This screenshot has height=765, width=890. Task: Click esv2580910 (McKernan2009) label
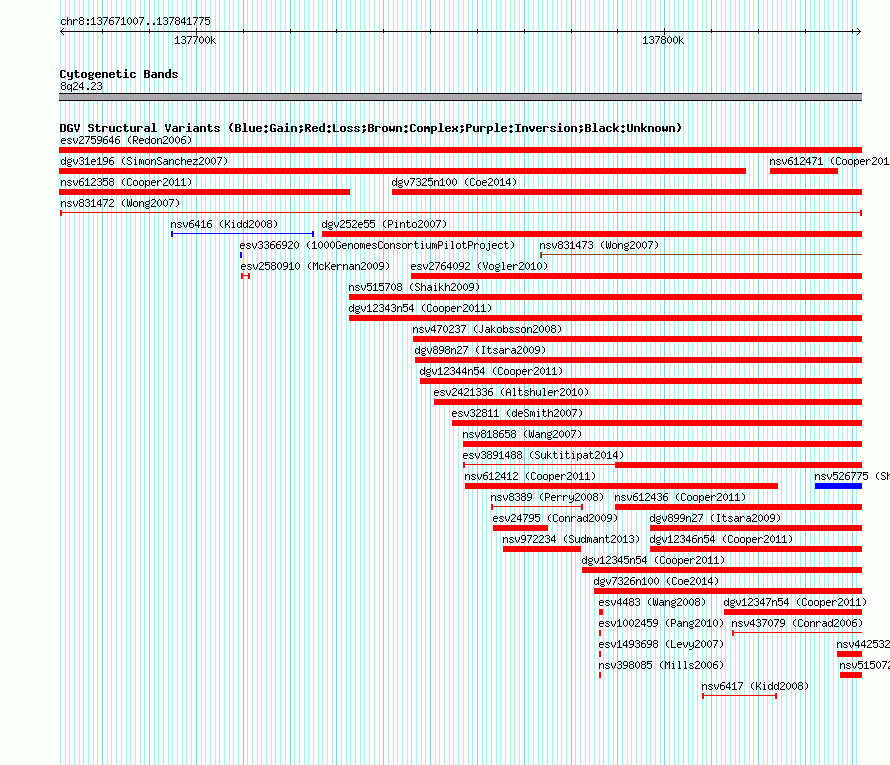pos(315,266)
